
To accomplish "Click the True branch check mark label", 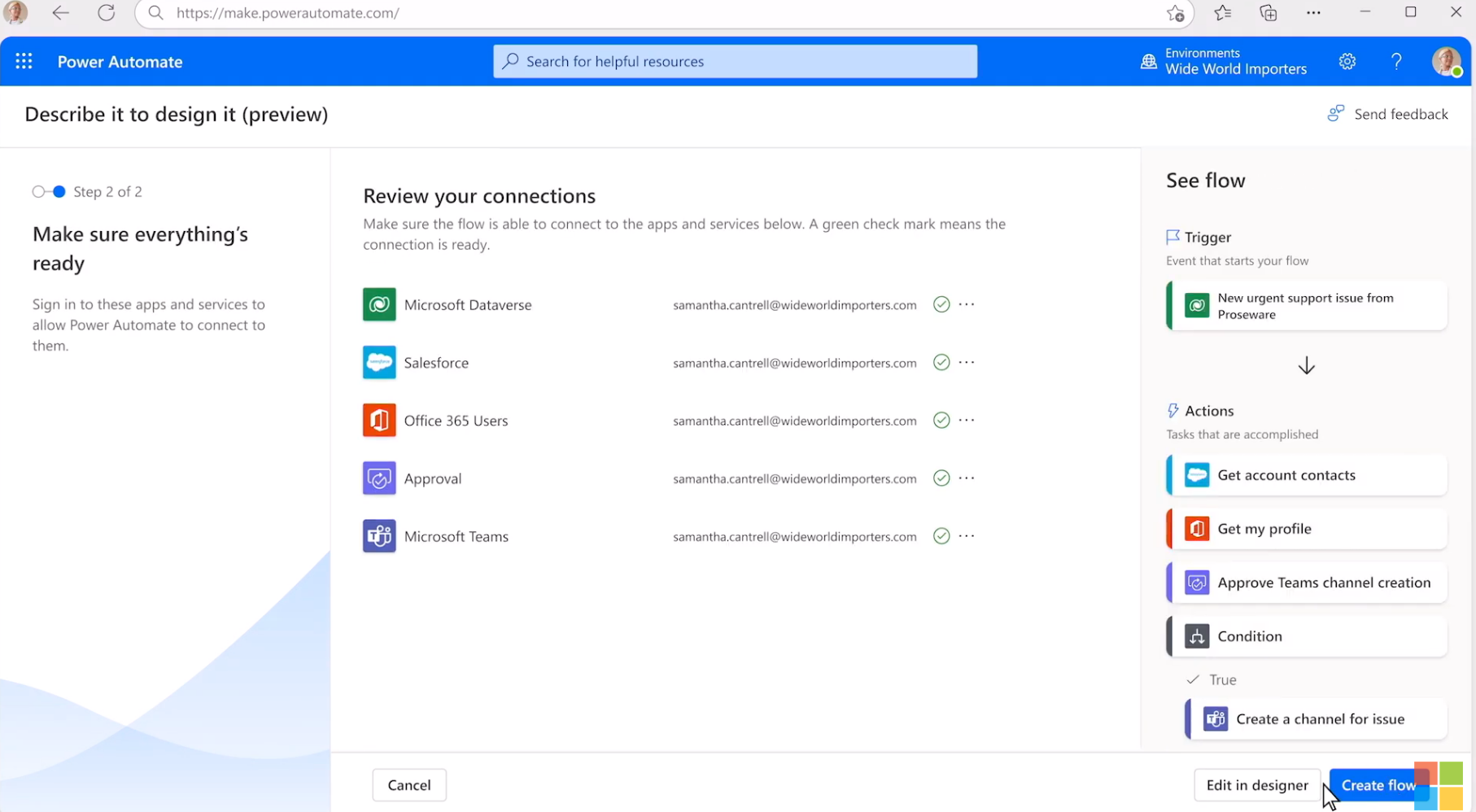I will click(x=1212, y=679).
